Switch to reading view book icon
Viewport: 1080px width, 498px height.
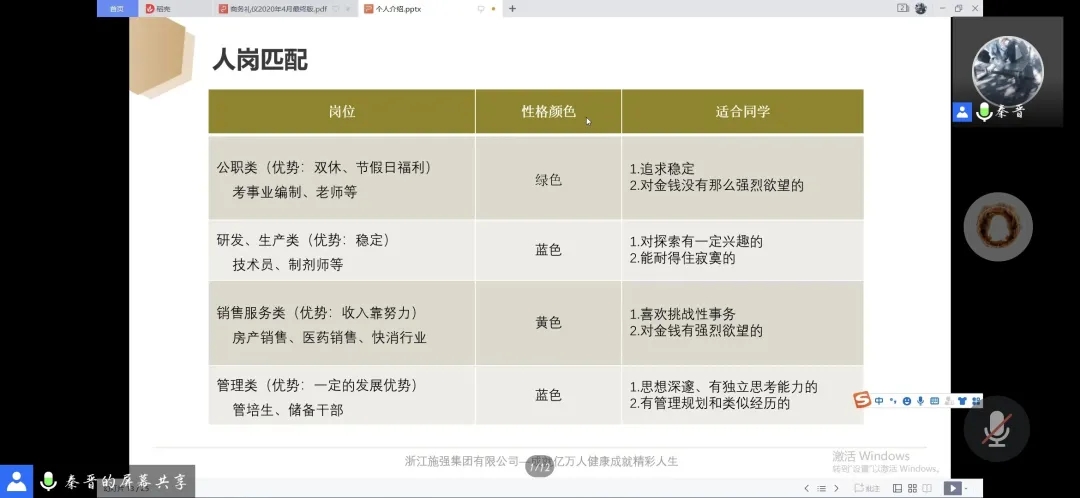click(929, 488)
